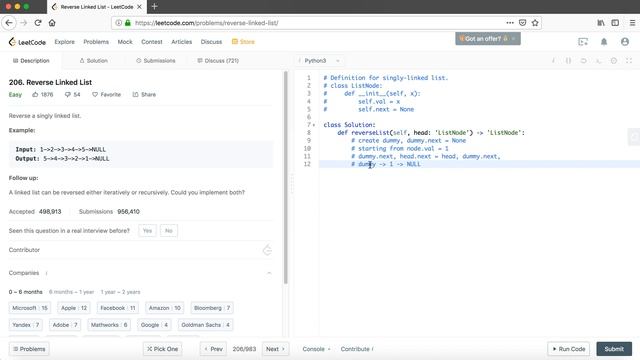Viewport: 640px width, 360px height.
Task: Save page with the Pocket icon
Action: click(522, 23)
